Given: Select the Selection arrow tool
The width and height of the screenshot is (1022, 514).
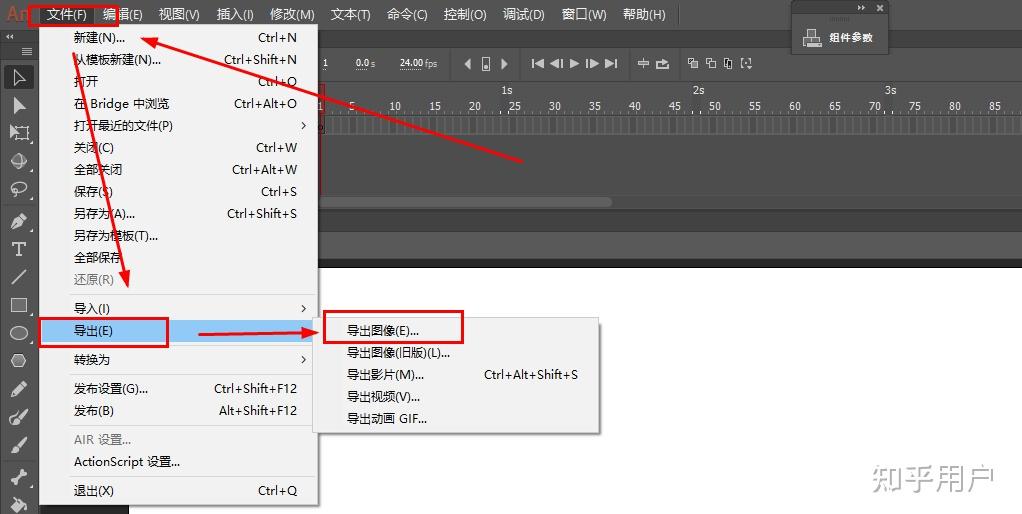Looking at the screenshot, I should pos(19,78).
